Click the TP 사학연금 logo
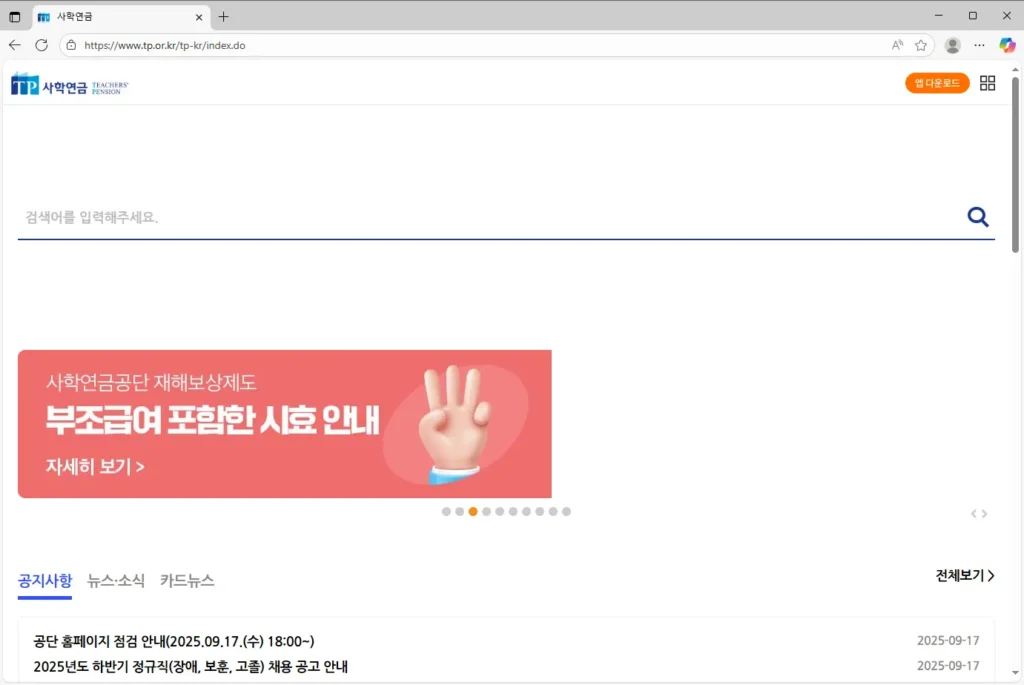The height and width of the screenshot is (685, 1024). 67,83
